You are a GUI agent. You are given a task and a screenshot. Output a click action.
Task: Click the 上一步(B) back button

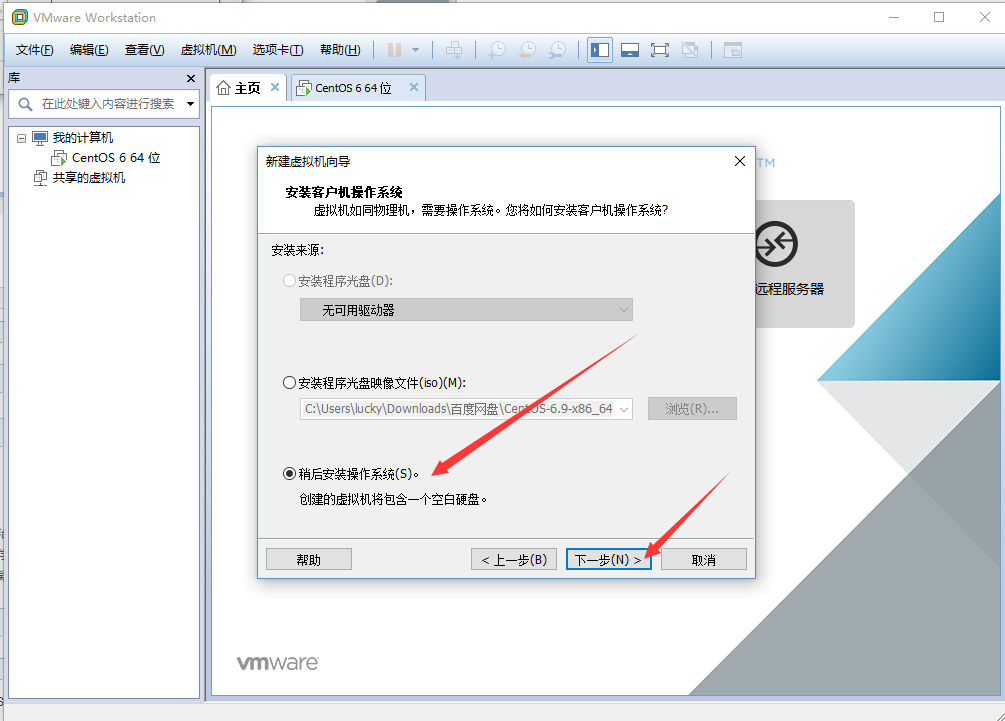coord(514,559)
